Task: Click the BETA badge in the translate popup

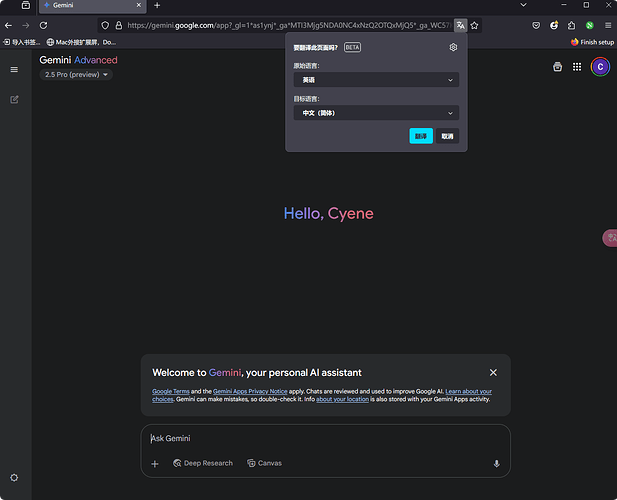Action: [x=352, y=48]
